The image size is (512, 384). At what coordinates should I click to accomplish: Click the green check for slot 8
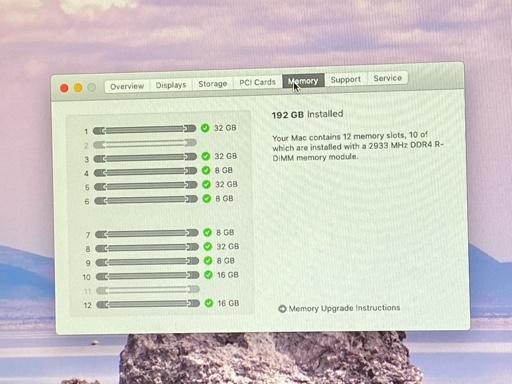pos(208,246)
